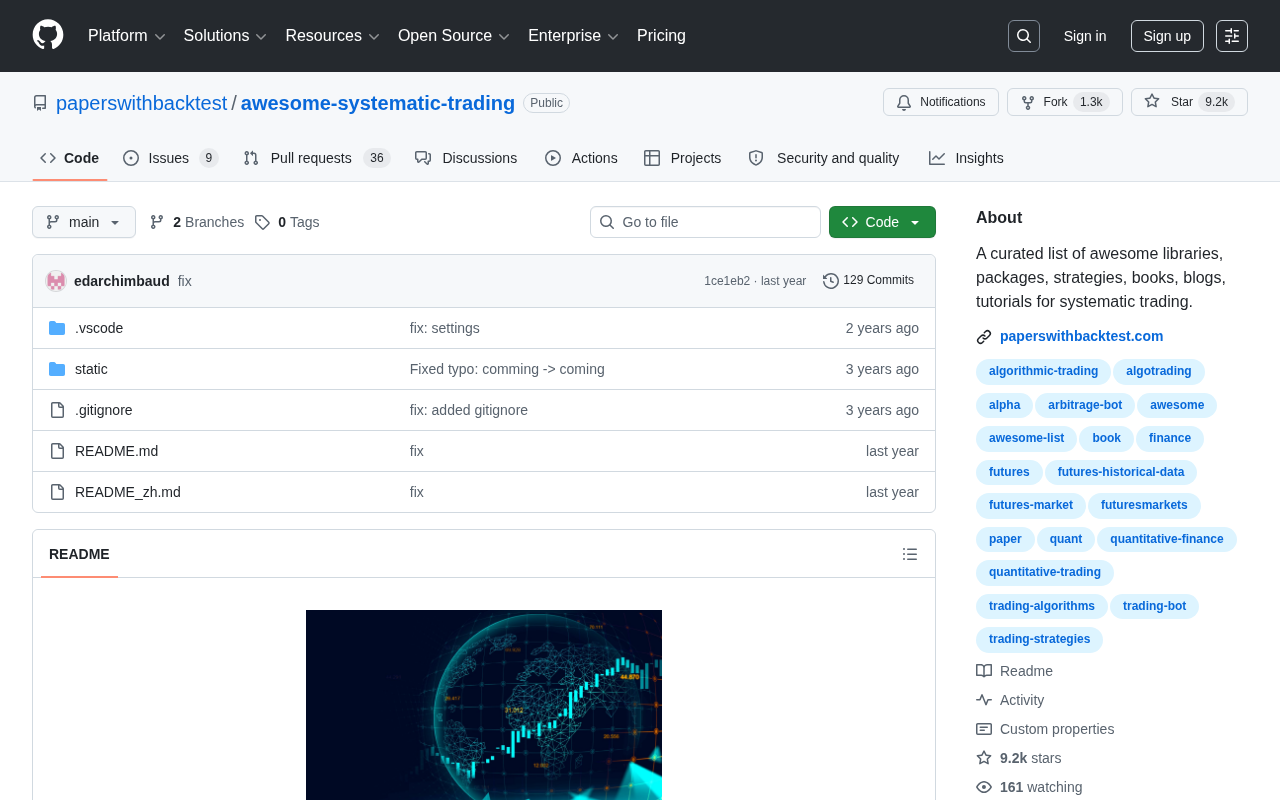Star the awesome-systematic-trading repository

(x=1189, y=102)
